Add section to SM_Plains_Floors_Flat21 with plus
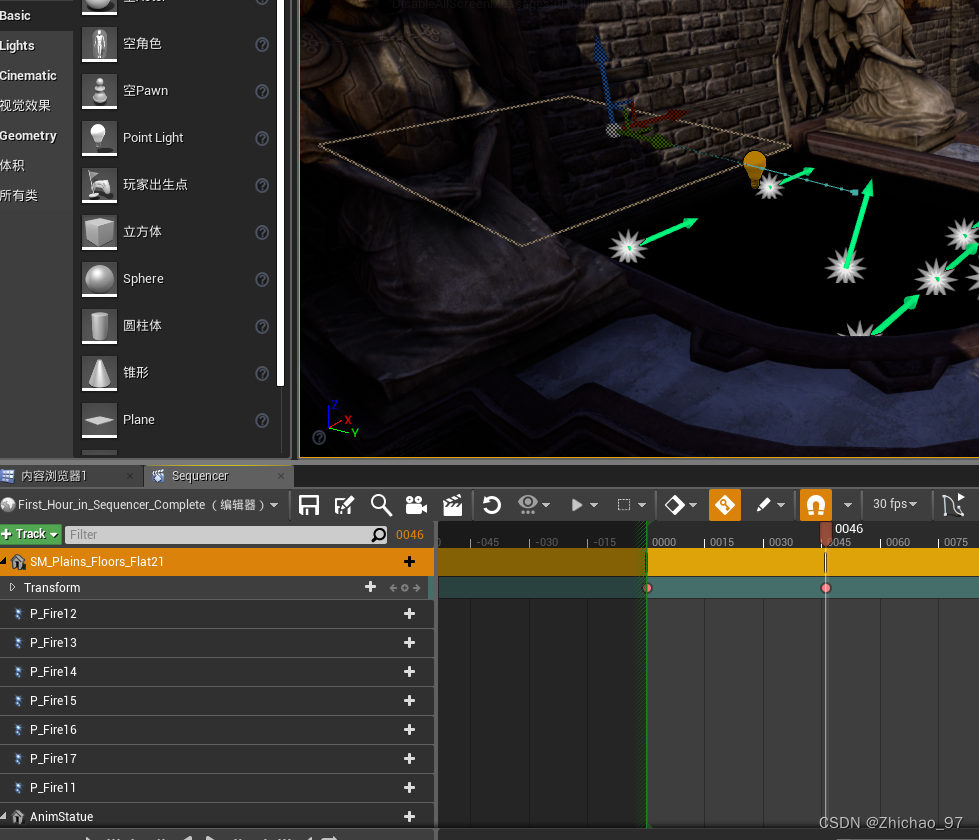 (x=410, y=561)
